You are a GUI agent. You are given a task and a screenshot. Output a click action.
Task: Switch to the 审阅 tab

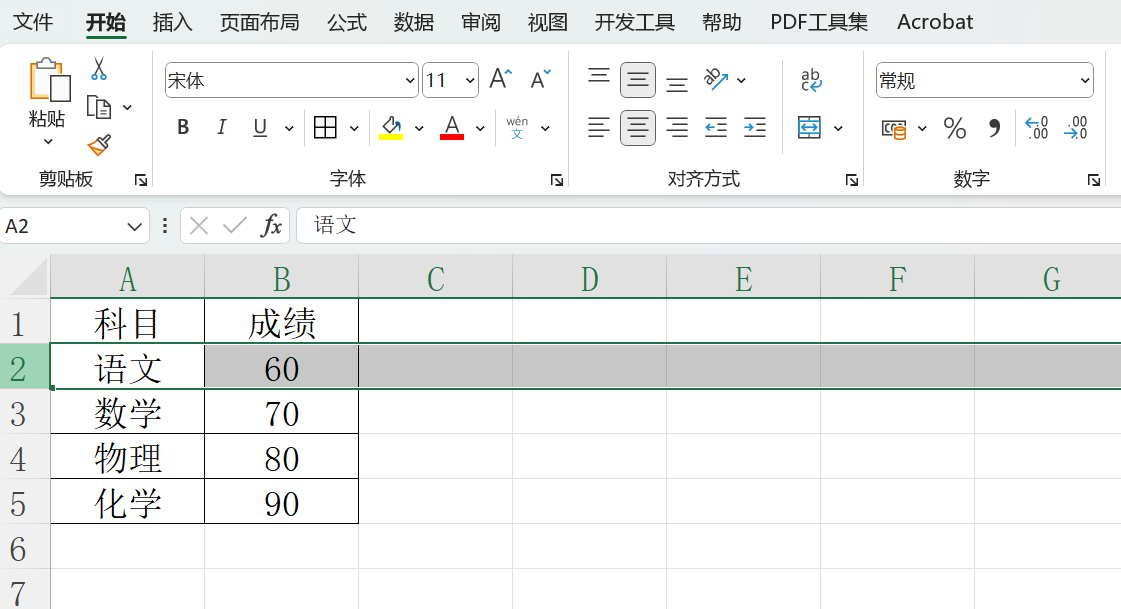click(480, 22)
